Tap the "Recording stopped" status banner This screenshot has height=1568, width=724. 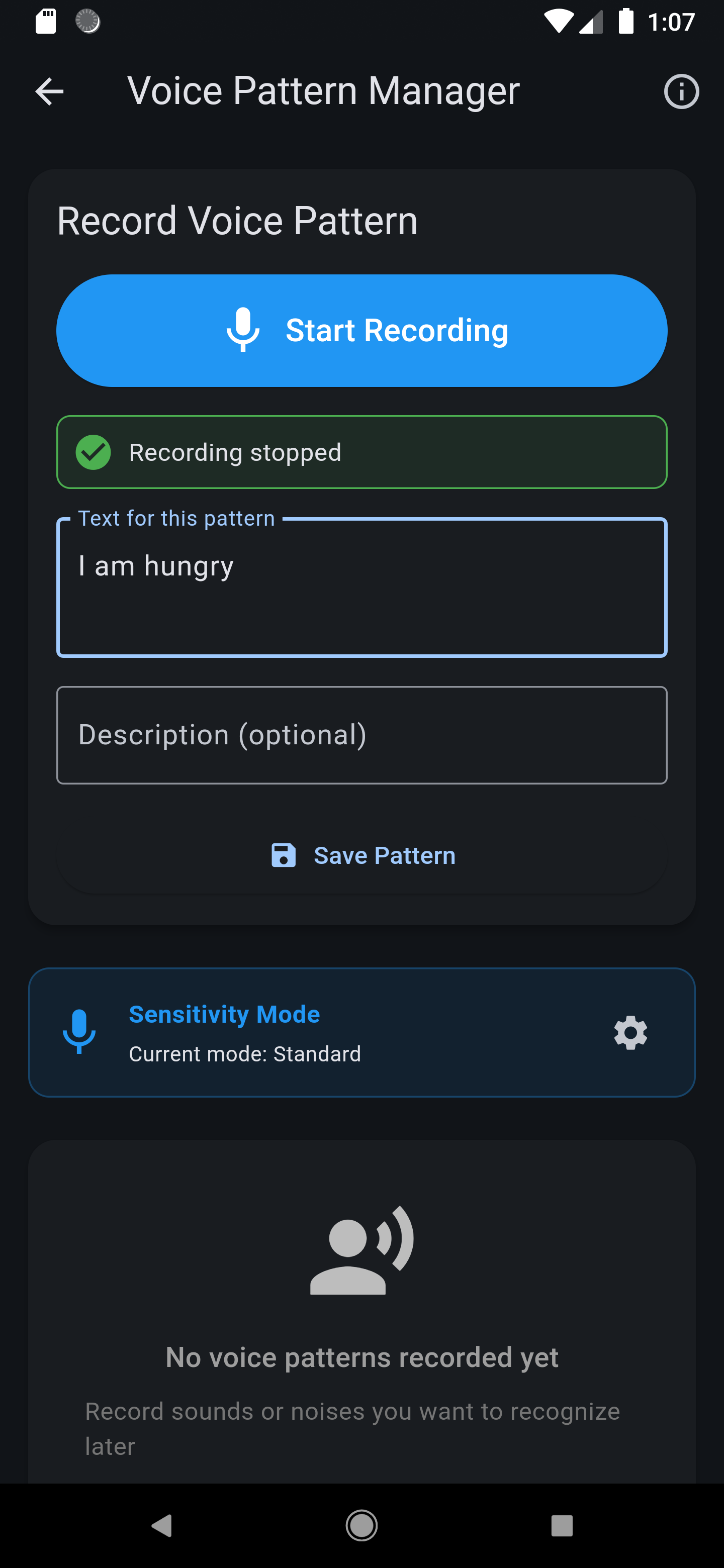tap(361, 452)
